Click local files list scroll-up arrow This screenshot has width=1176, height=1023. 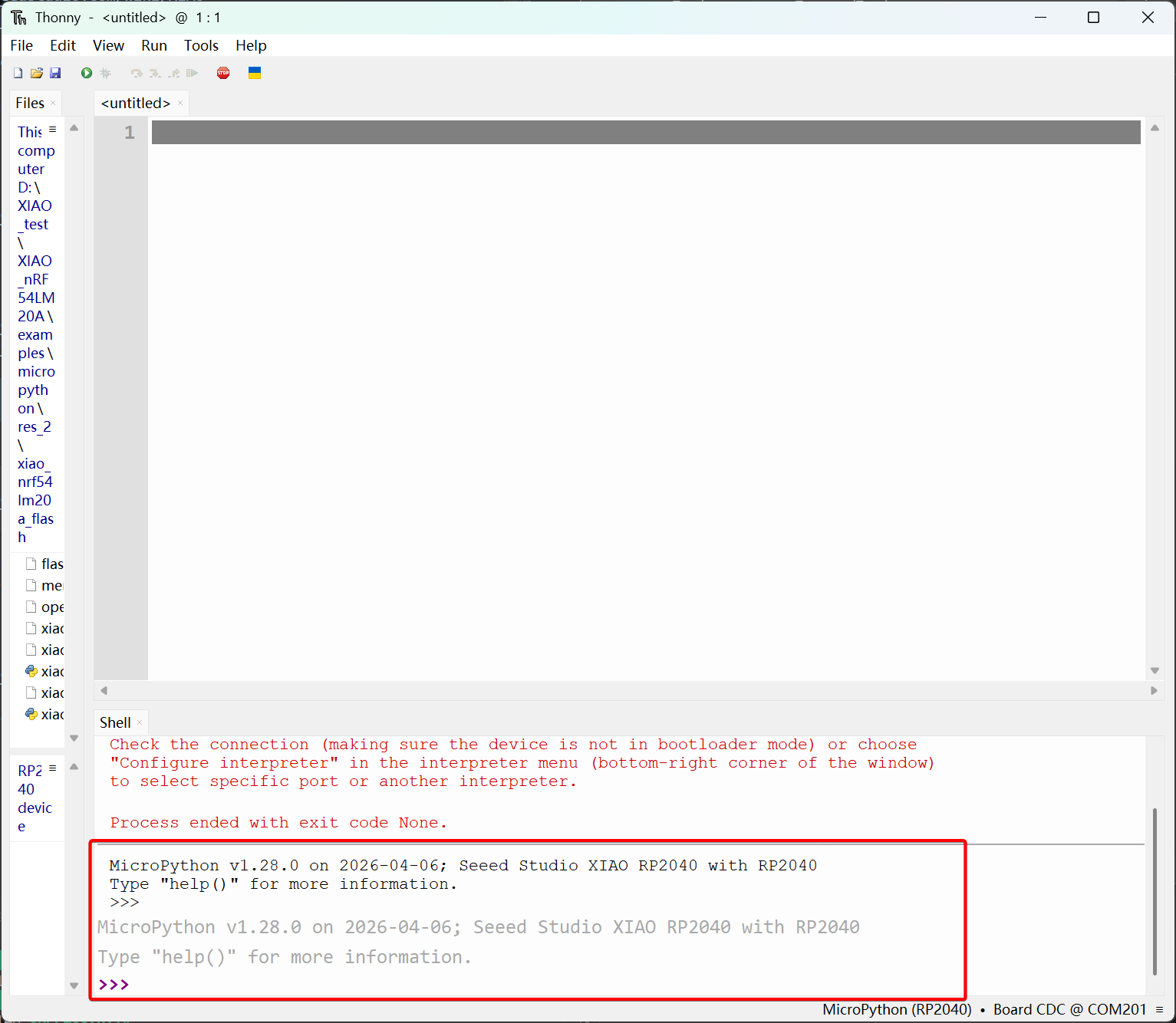point(74,128)
